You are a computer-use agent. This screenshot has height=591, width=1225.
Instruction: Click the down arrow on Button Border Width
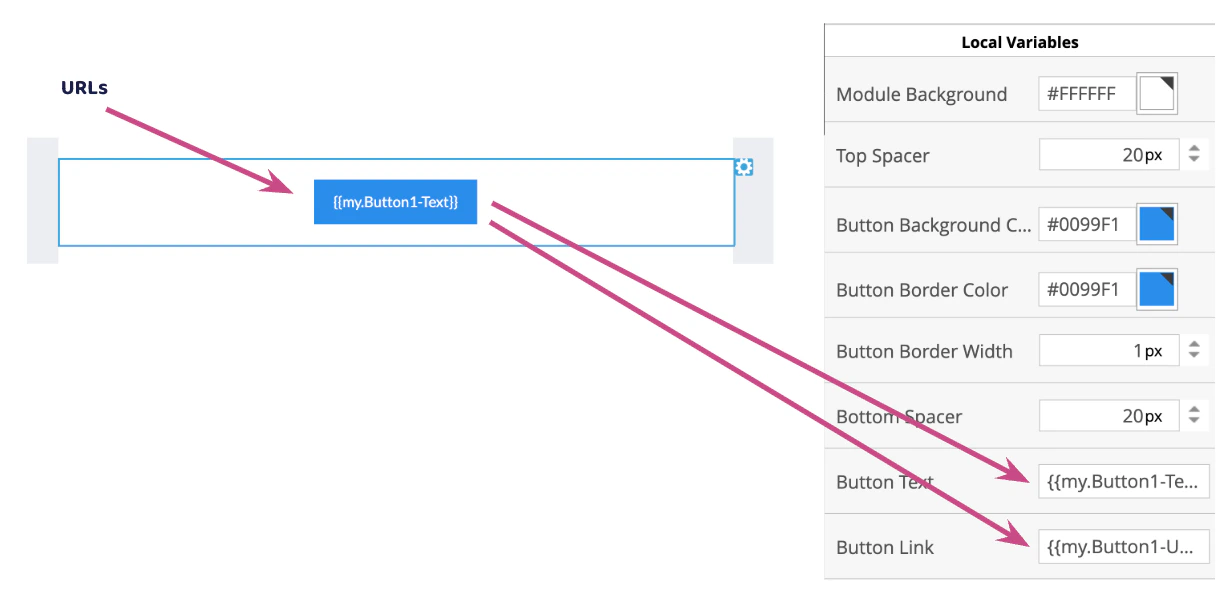(1195, 355)
